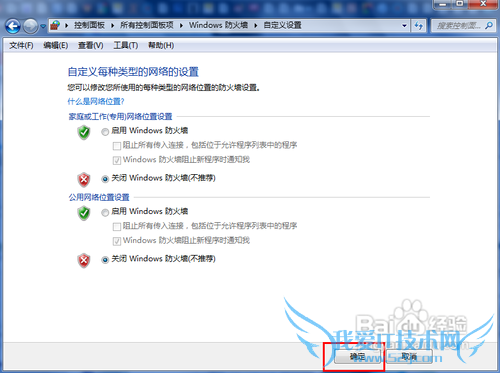The image size is (500, 373).
Task: Click the Windows 防火墙 breadcrumb
Action: [218, 25]
